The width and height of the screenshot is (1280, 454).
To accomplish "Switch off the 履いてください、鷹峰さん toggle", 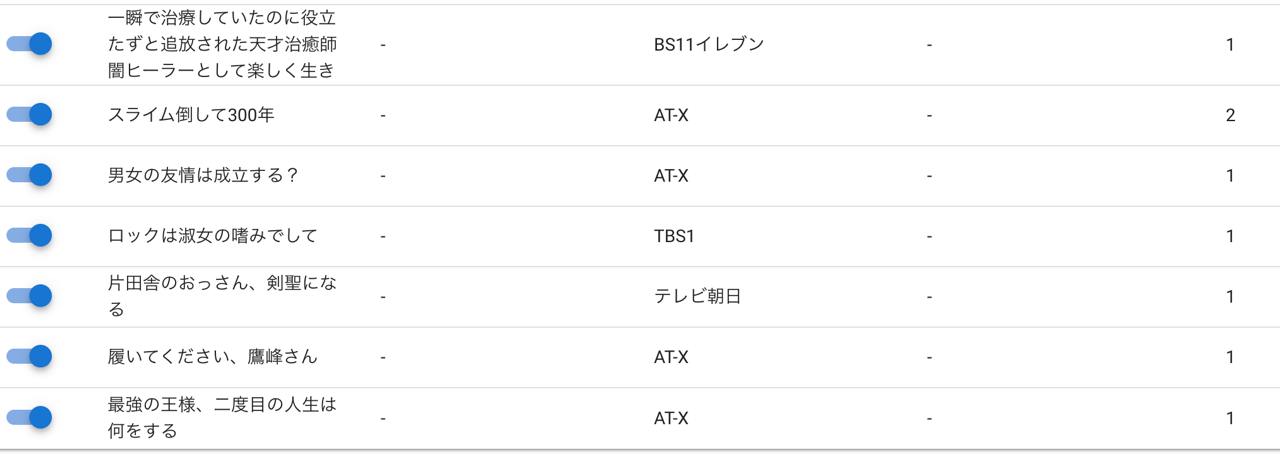I will click(29, 357).
